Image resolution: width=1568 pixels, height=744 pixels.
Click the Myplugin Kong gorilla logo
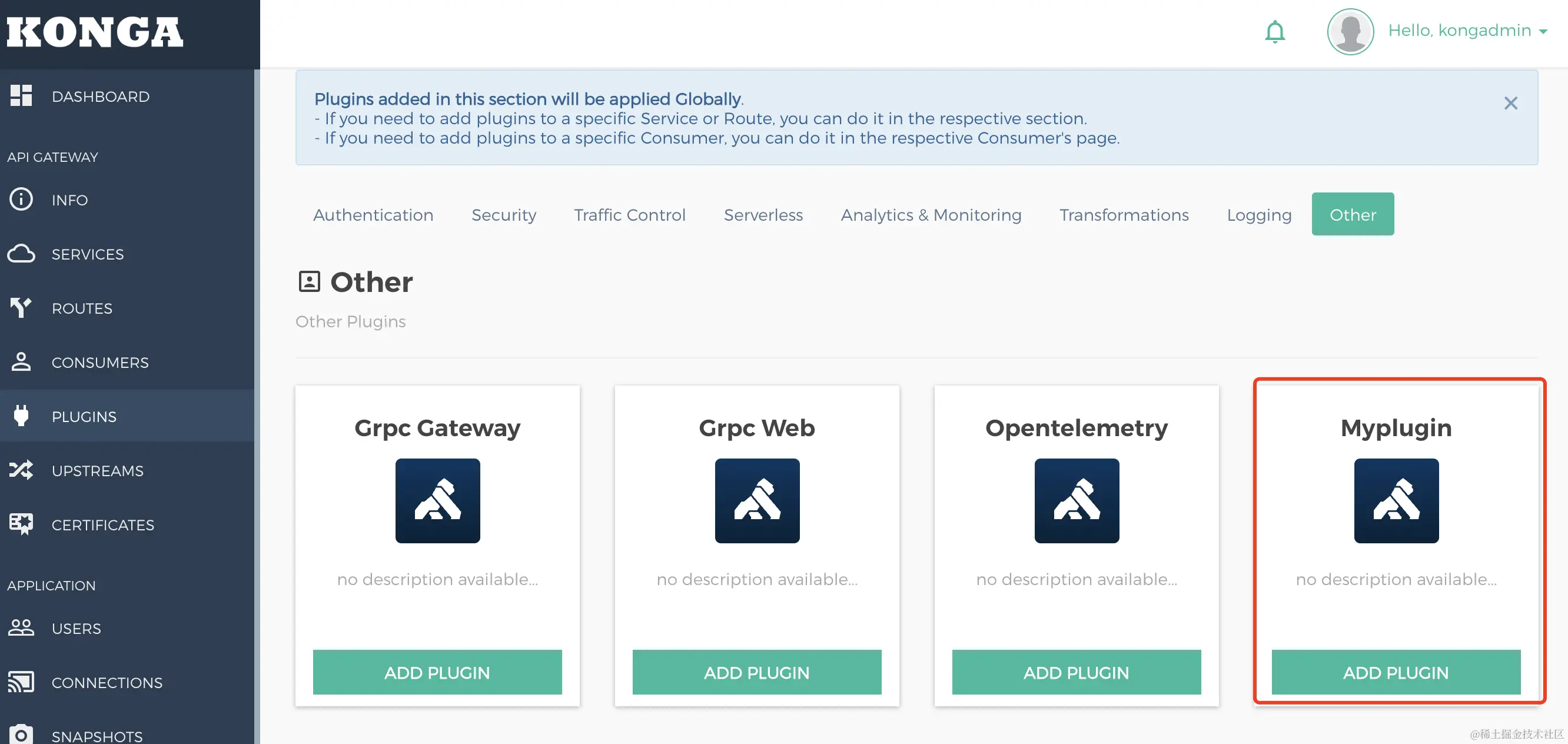[x=1396, y=500]
